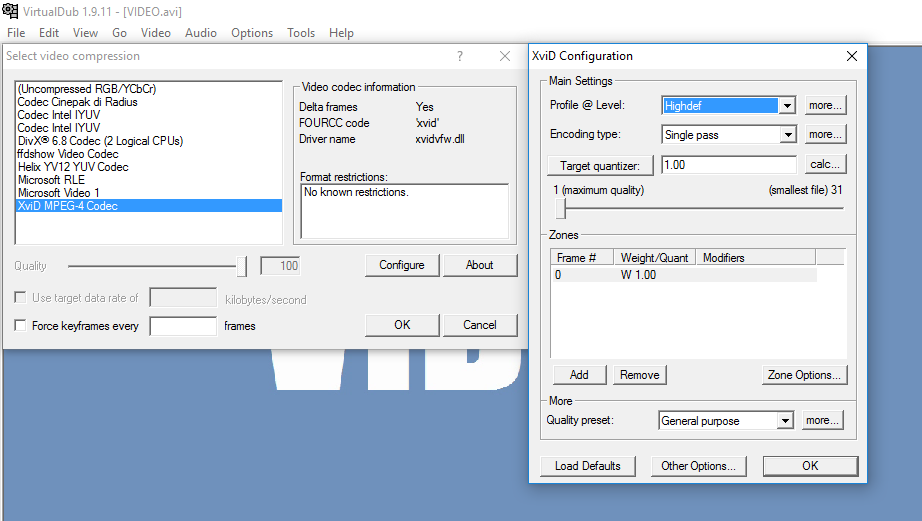Toggle Use target data rate checkbox
The height and width of the screenshot is (521, 922).
21,298
